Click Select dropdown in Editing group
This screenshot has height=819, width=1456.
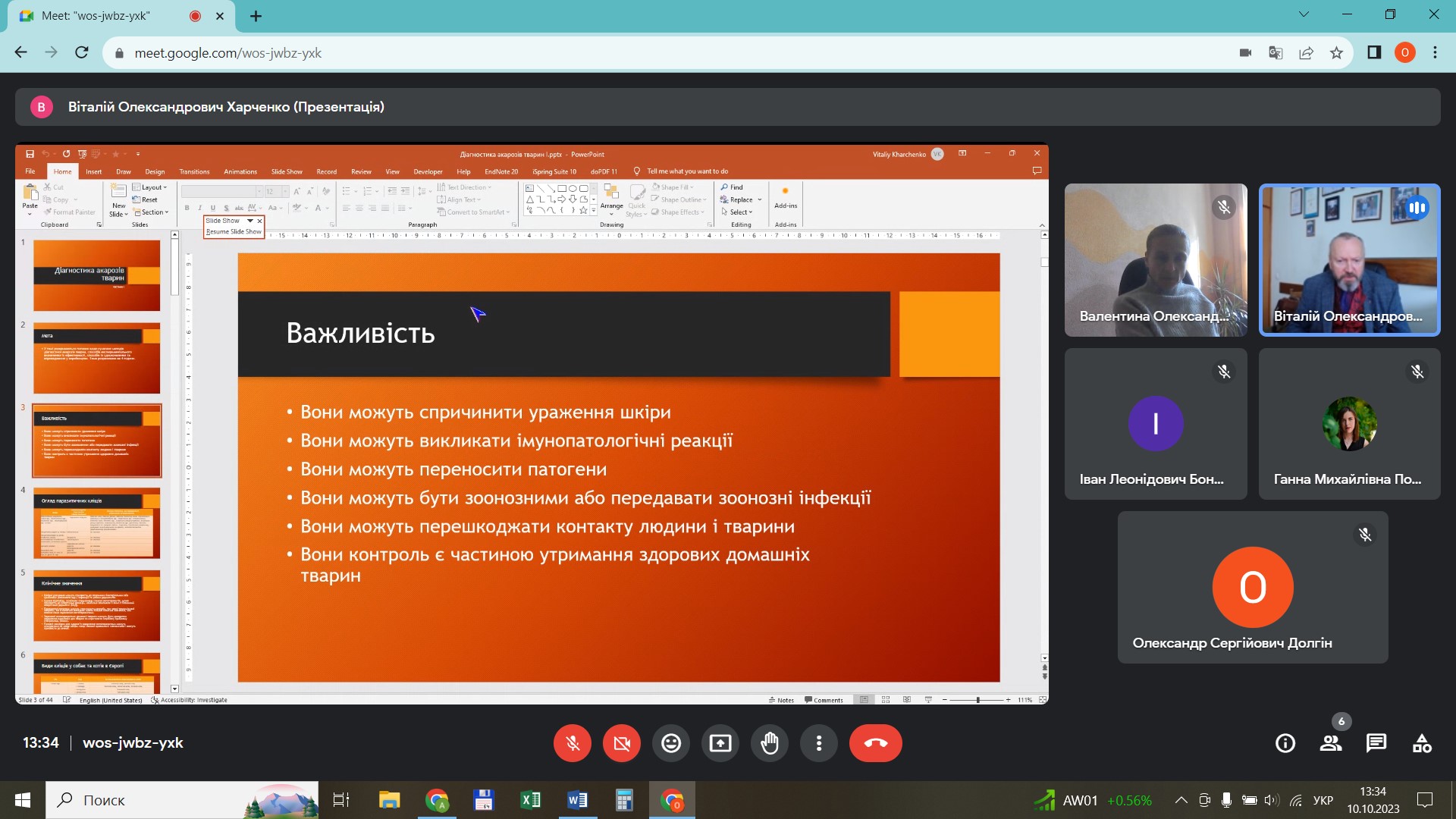[x=736, y=212]
